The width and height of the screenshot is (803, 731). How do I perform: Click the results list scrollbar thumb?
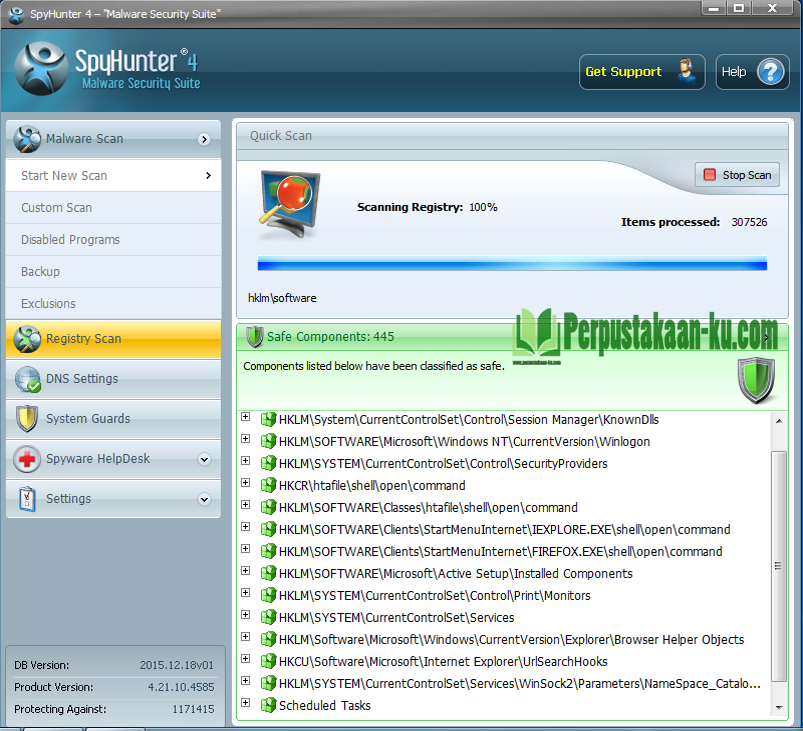click(778, 567)
